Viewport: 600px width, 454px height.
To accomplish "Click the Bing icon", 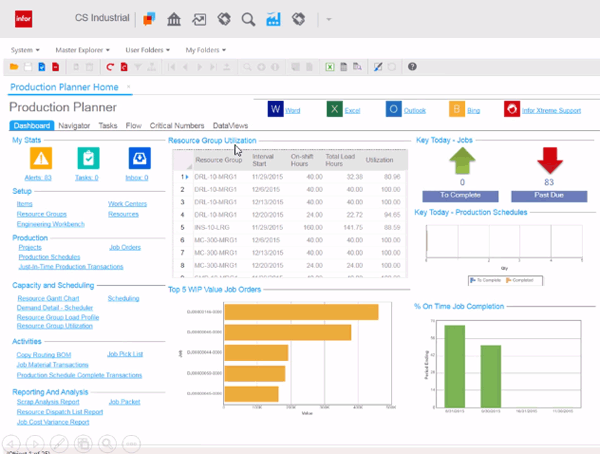I will click(x=457, y=109).
